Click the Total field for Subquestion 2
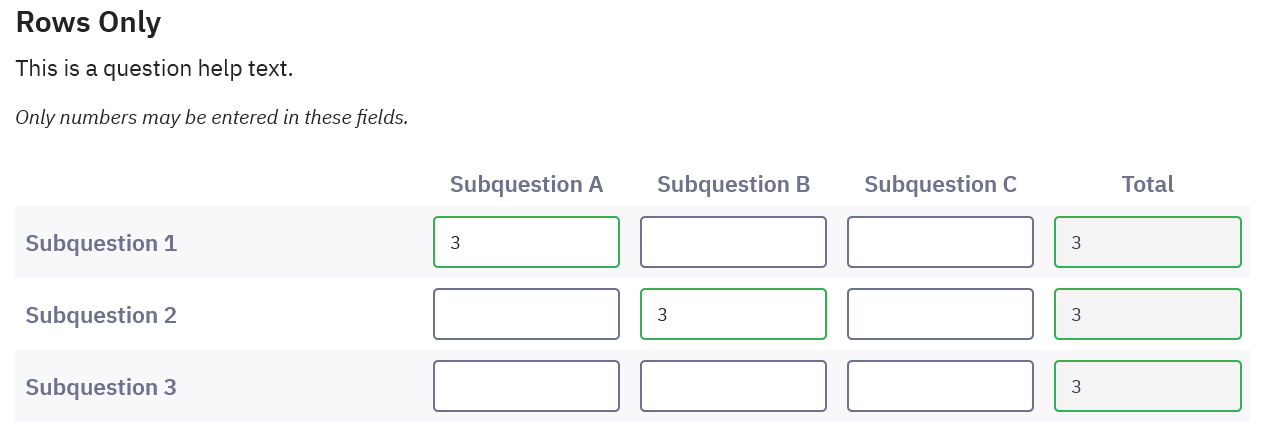The height and width of the screenshot is (442, 1266). [1147, 314]
